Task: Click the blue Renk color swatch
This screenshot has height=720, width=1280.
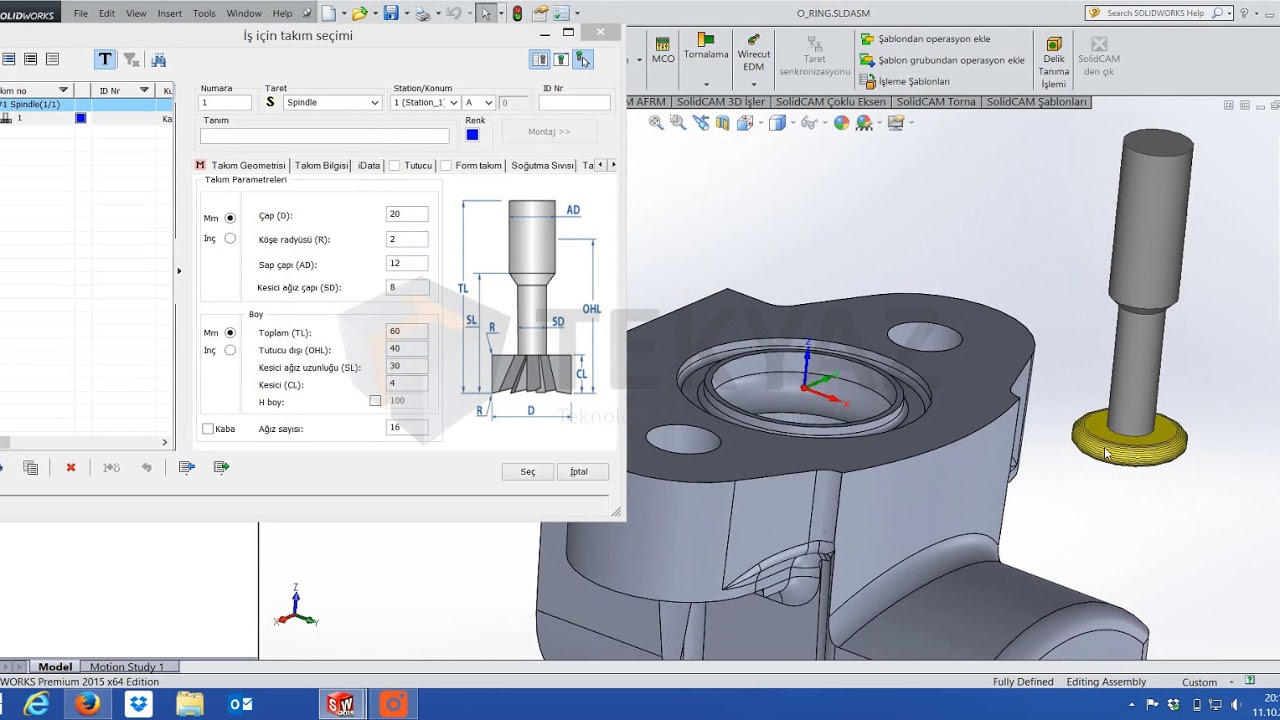Action: click(472, 135)
